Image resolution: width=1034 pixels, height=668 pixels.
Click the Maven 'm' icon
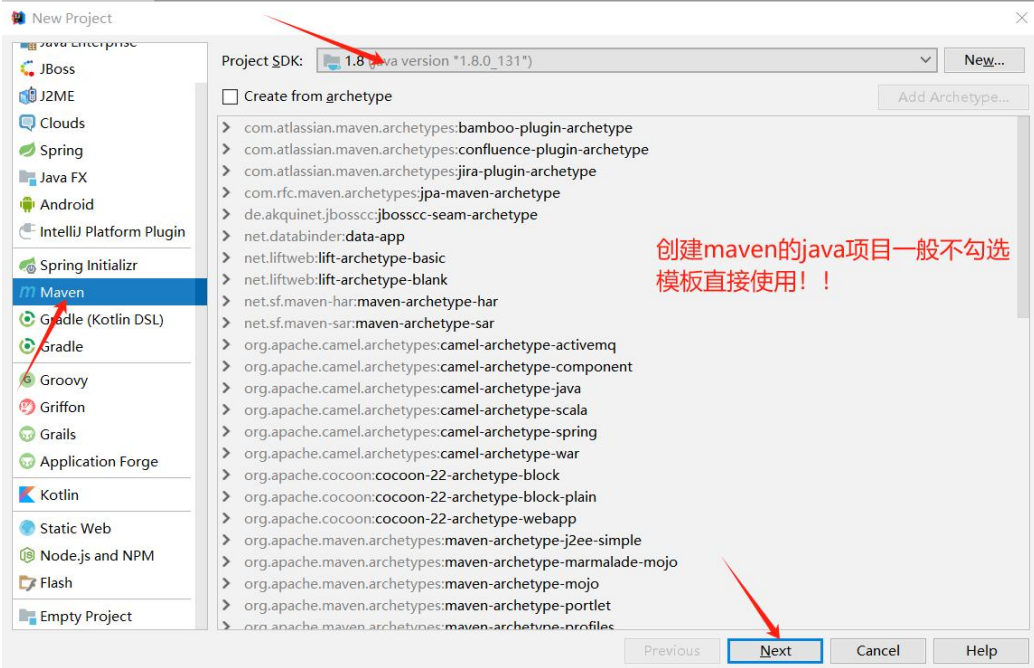[x=27, y=292]
